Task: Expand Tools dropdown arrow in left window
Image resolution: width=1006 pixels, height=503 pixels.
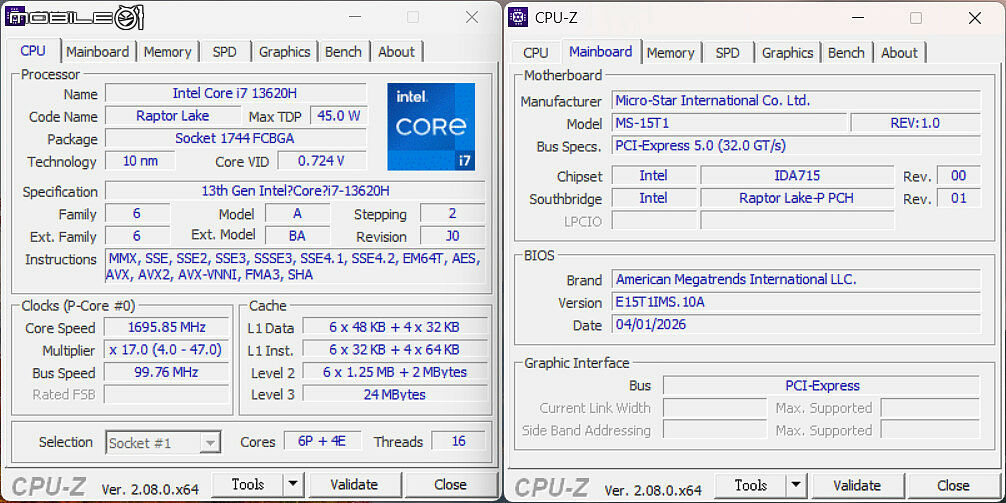Action: point(293,485)
